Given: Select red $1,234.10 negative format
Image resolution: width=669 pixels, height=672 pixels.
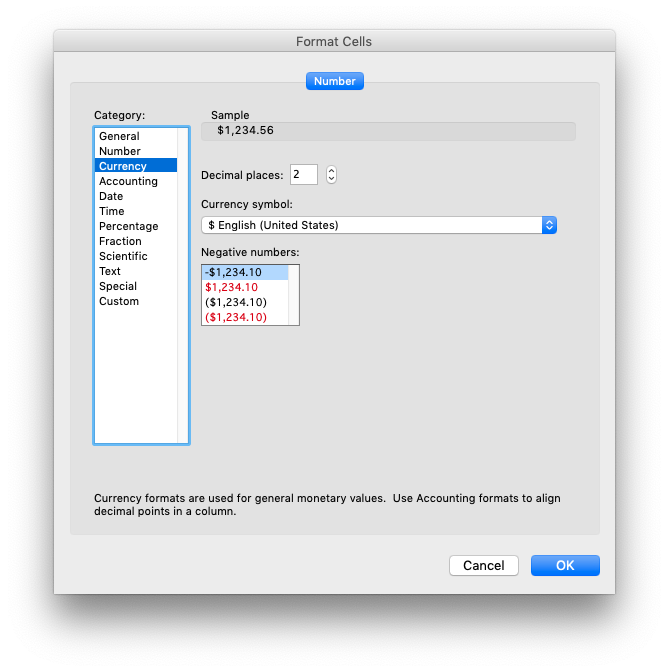Looking at the screenshot, I should pyautogui.click(x=245, y=287).
